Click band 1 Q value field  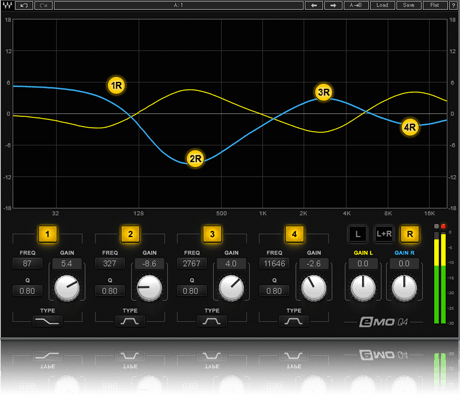tap(27, 291)
